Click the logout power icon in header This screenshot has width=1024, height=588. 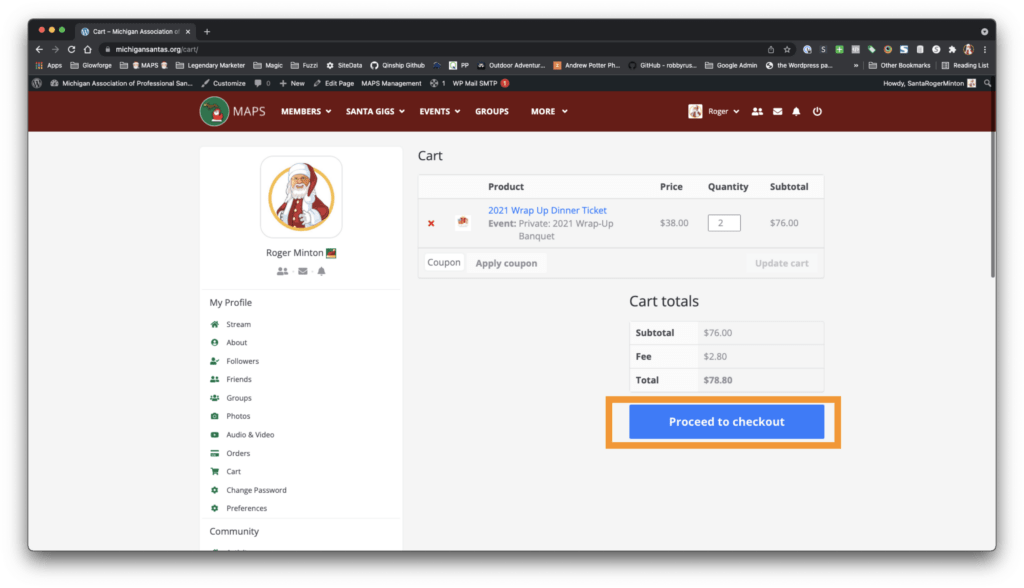pyautogui.click(x=817, y=112)
